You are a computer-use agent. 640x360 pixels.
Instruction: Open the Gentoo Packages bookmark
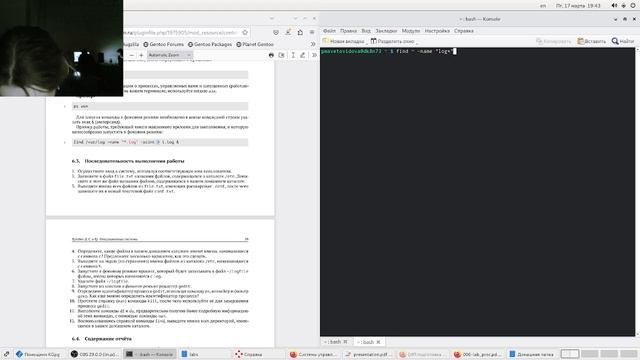click(210, 44)
